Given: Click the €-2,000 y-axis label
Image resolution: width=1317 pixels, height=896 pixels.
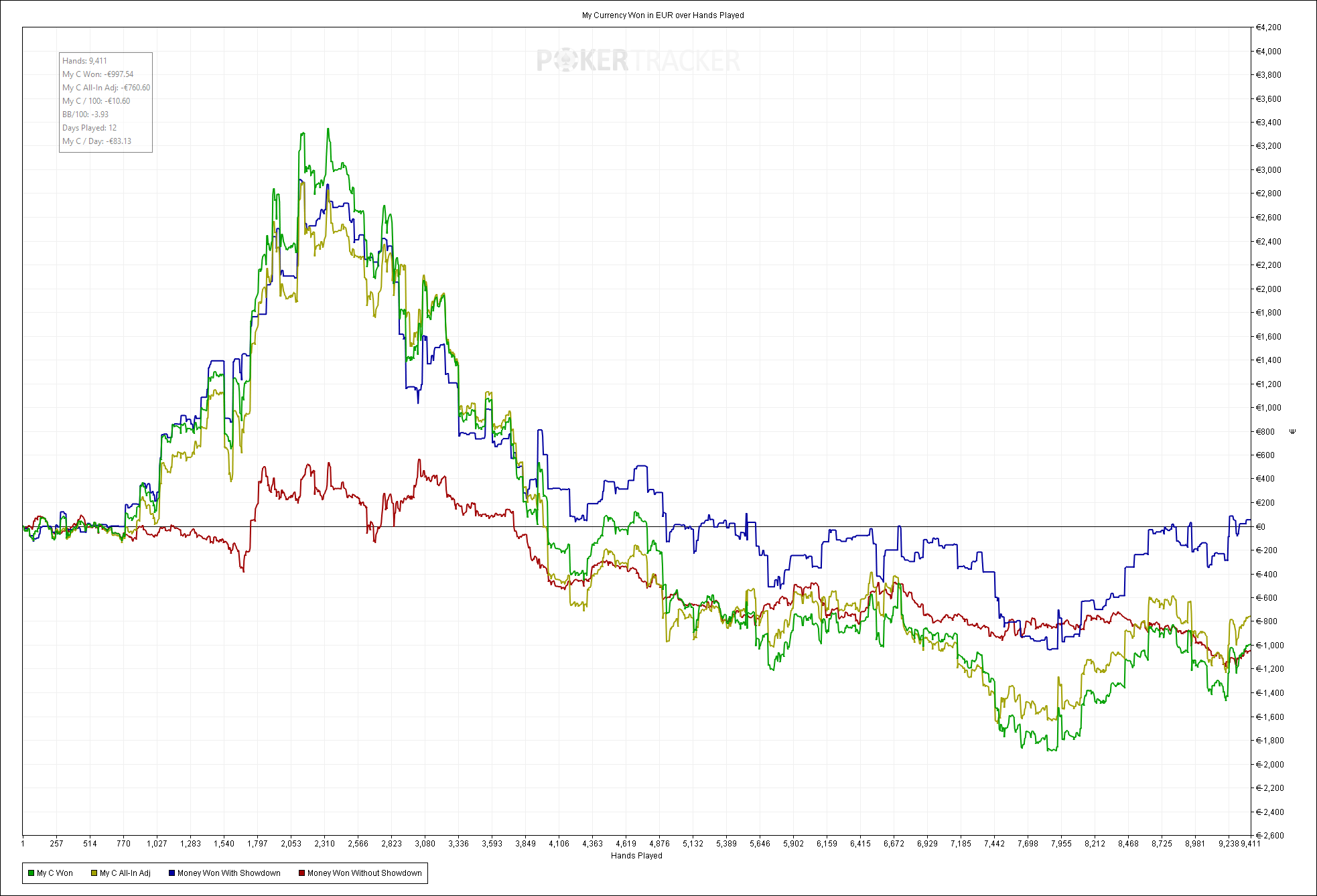Looking at the screenshot, I should pos(1269,765).
